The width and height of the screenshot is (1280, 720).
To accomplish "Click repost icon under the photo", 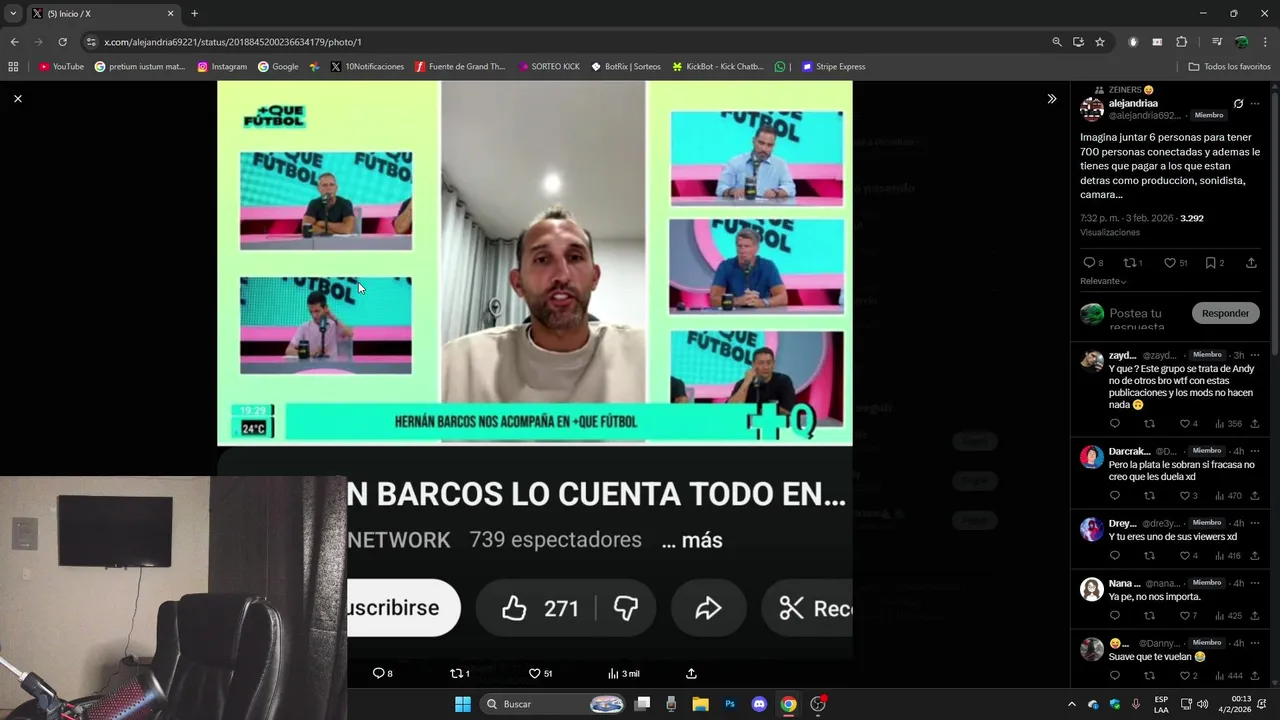I will [460, 673].
